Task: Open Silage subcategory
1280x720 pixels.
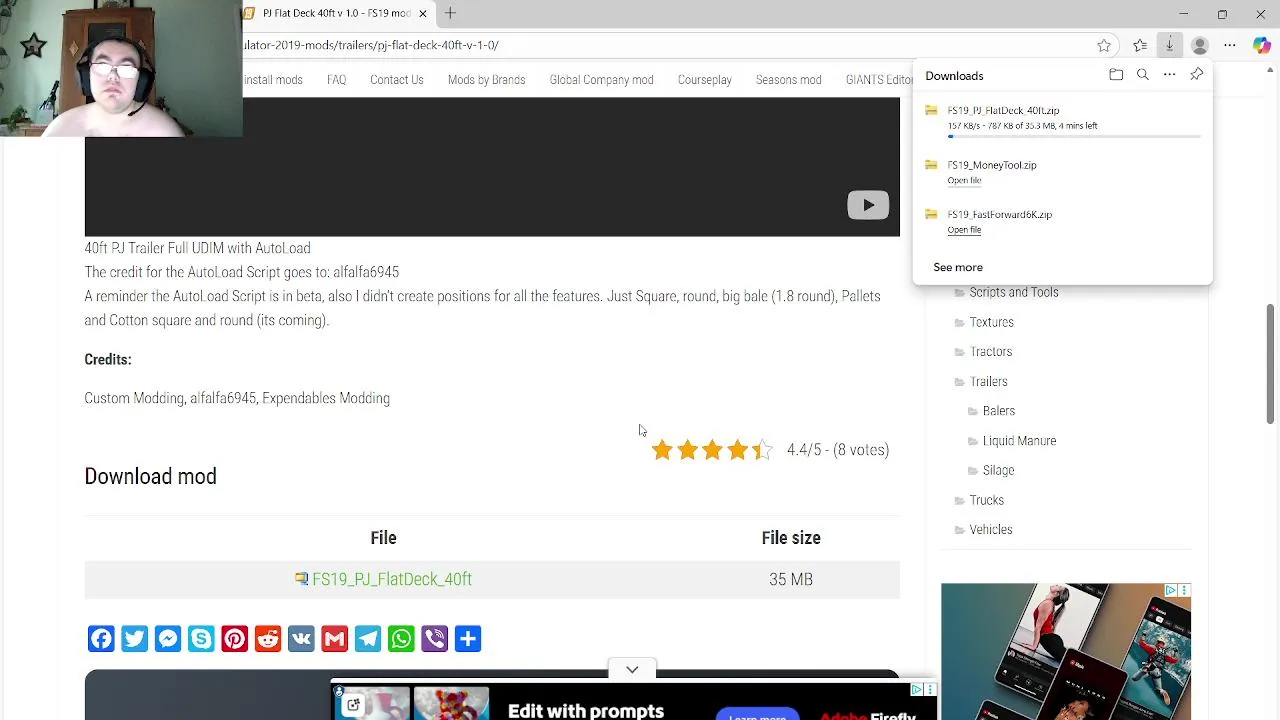Action: (x=998, y=470)
